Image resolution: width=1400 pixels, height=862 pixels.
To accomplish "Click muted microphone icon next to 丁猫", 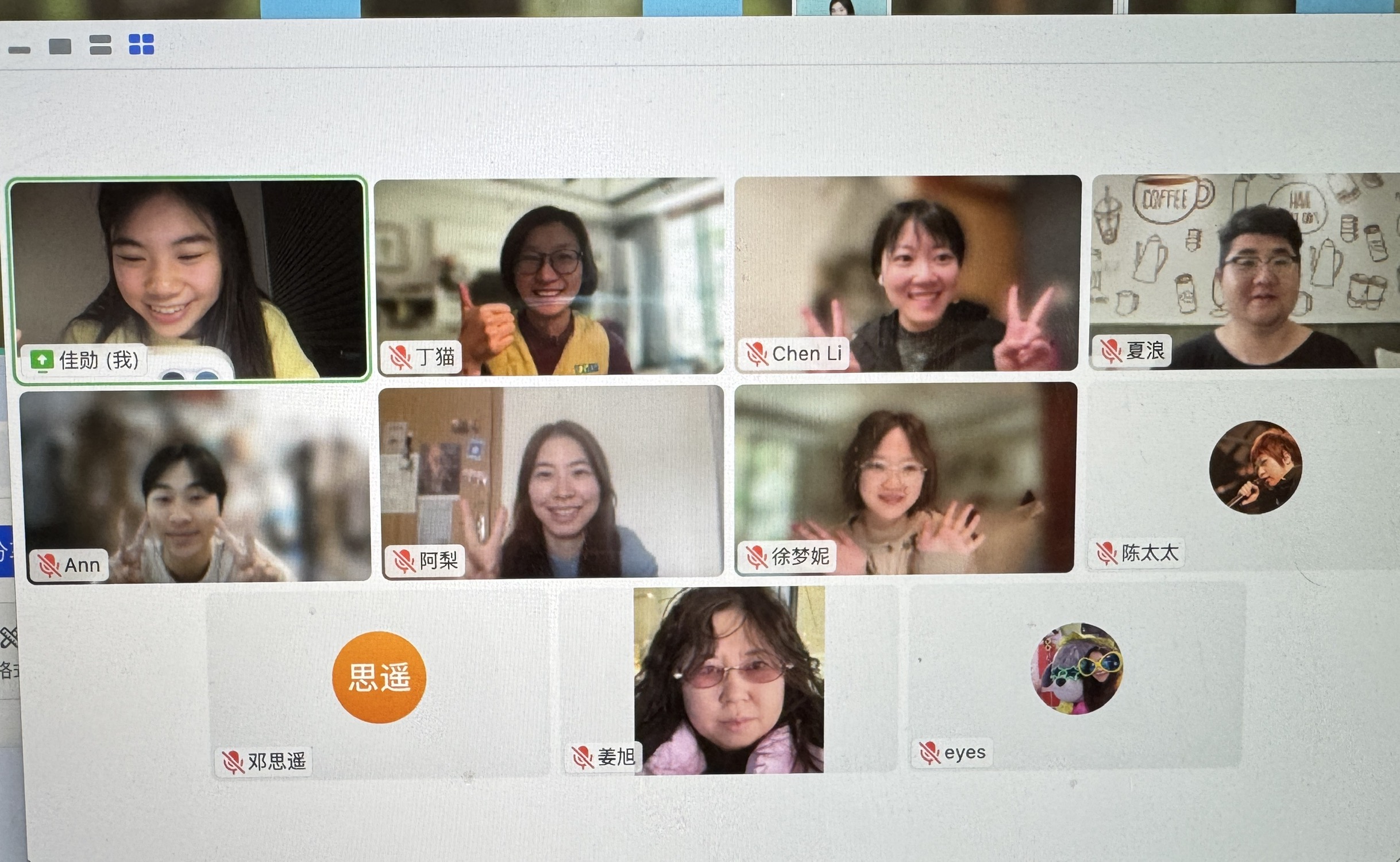I will (399, 357).
